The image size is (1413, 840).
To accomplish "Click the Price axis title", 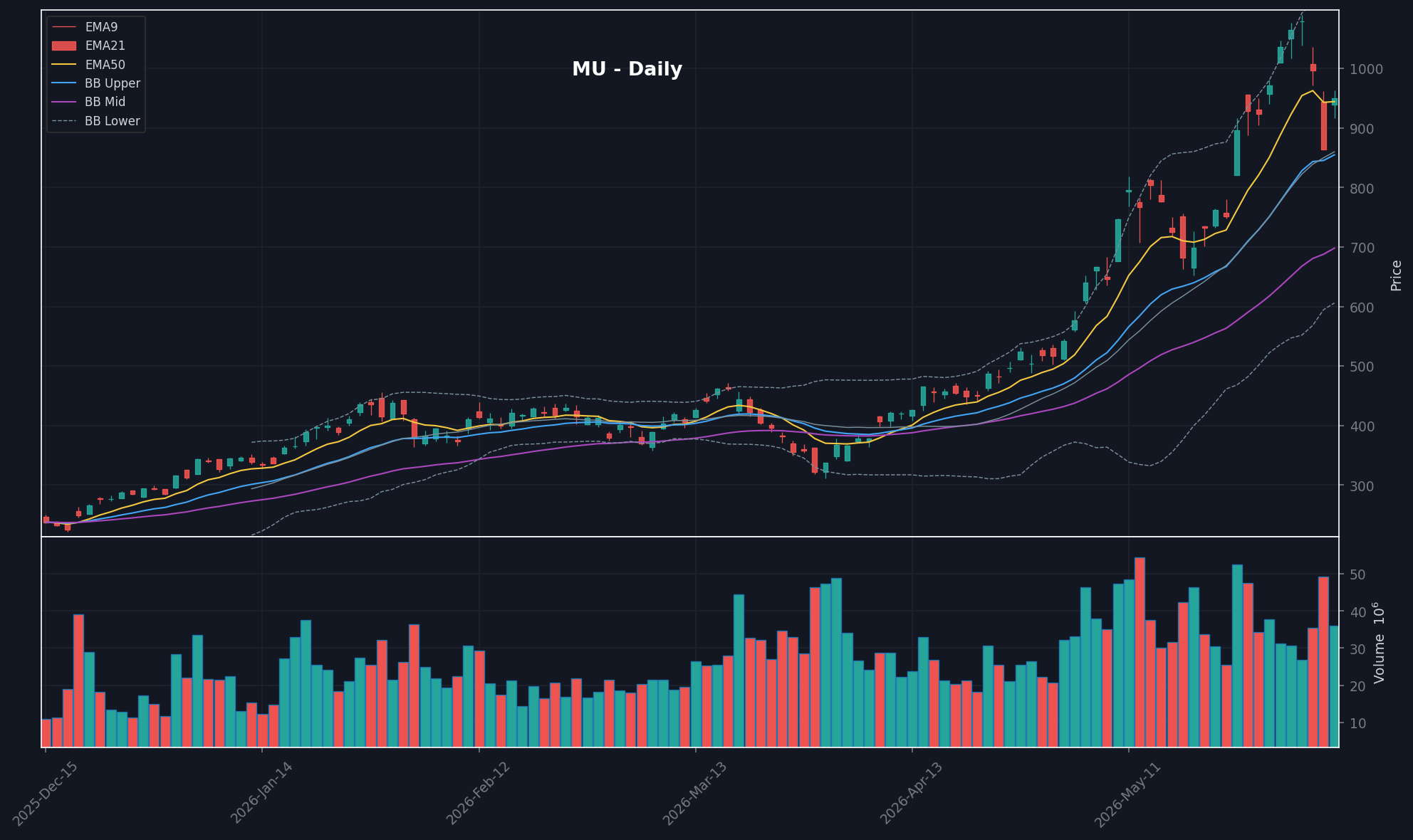I will pos(1396,275).
